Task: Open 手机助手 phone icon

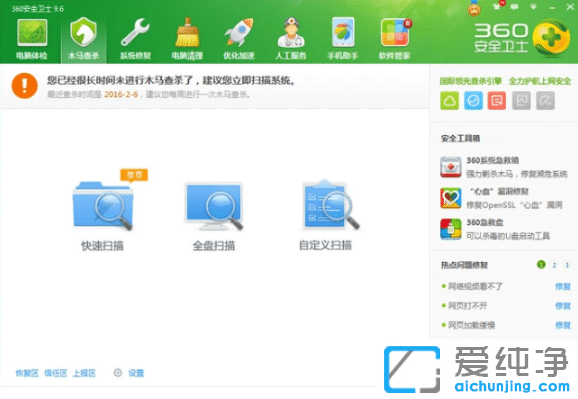Action: click(x=343, y=39)
